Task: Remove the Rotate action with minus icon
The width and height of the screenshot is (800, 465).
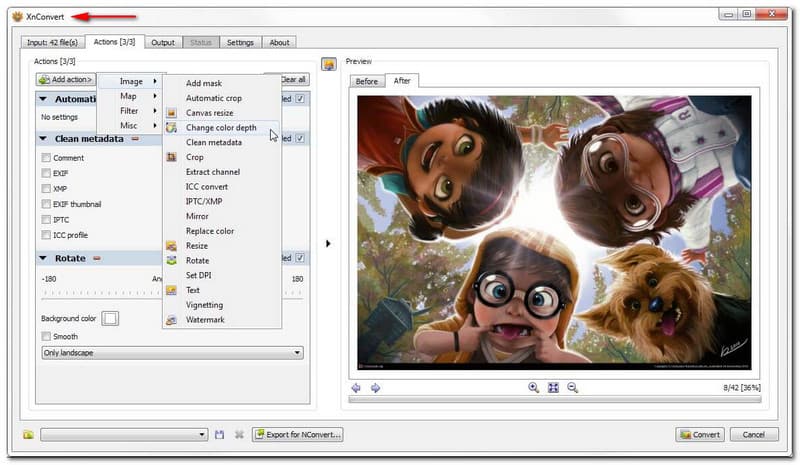Action: coord(98,258)
